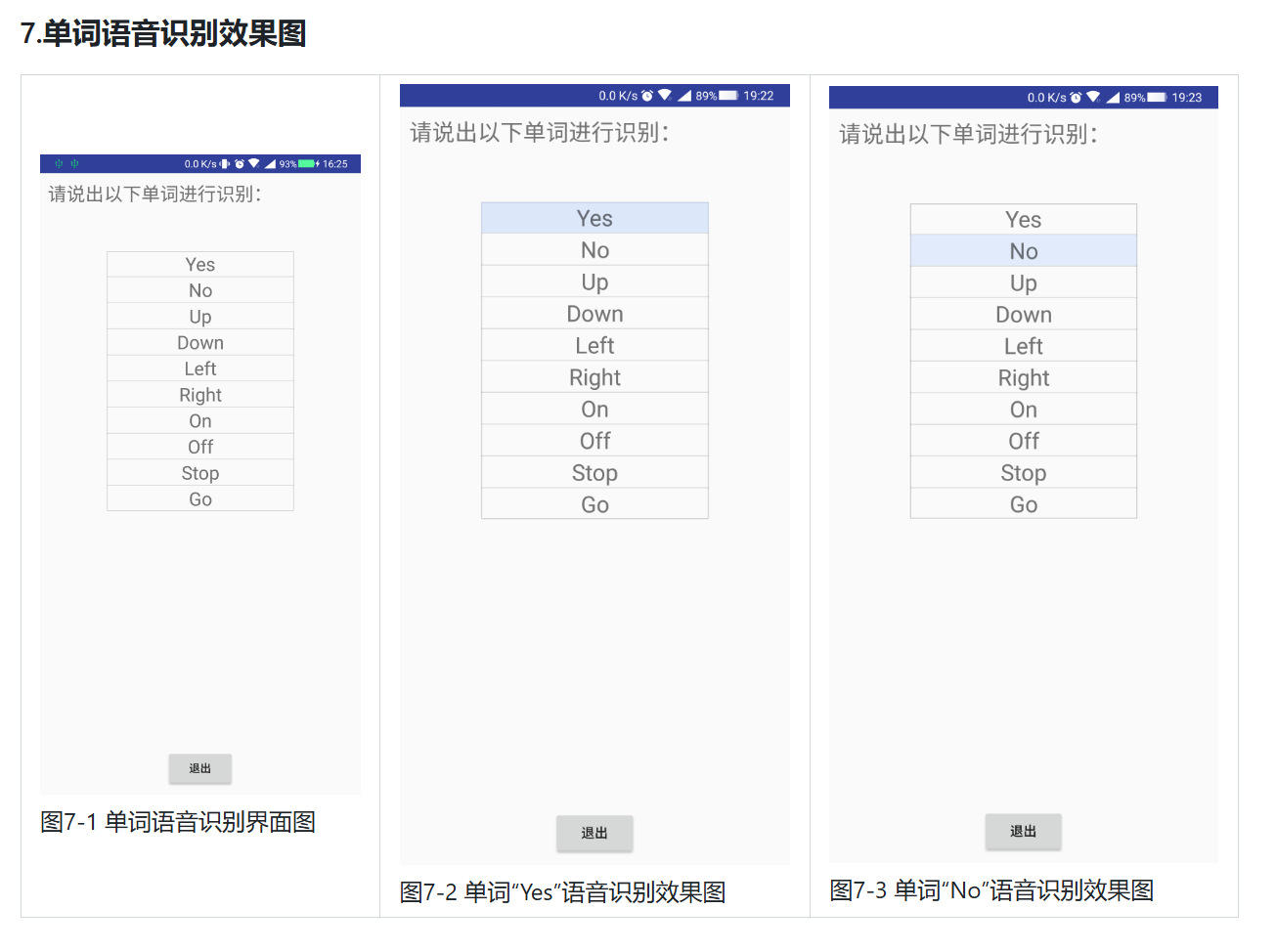
Task: Click the green 93% battery icon in figure 7-1
Action: (308, 164)
